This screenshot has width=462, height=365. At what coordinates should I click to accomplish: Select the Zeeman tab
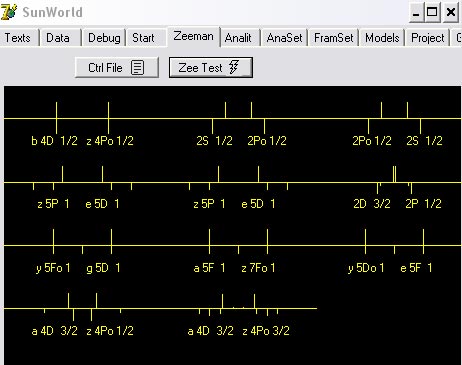point(193,36)
